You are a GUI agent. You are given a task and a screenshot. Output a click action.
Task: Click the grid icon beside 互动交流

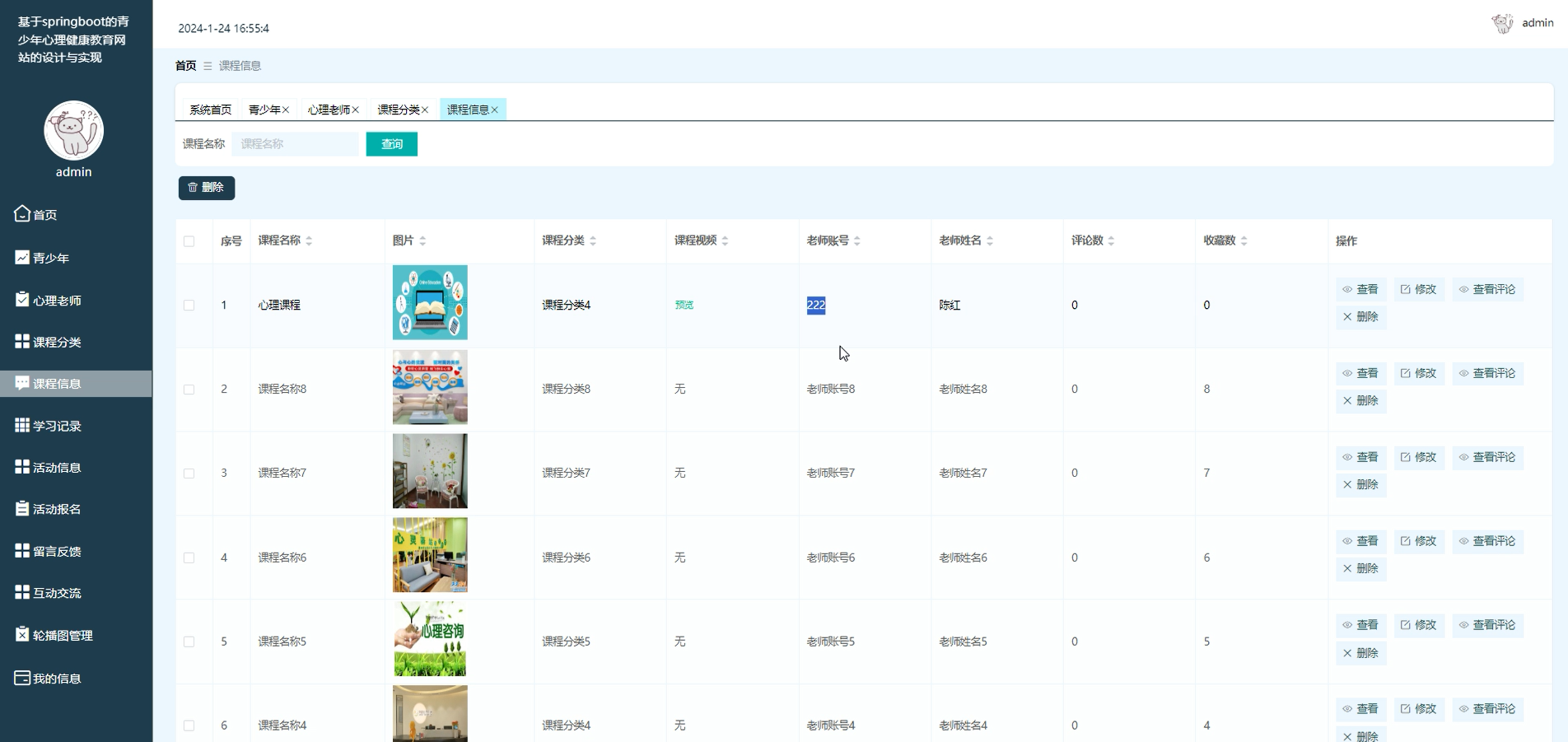pos(22,592)
